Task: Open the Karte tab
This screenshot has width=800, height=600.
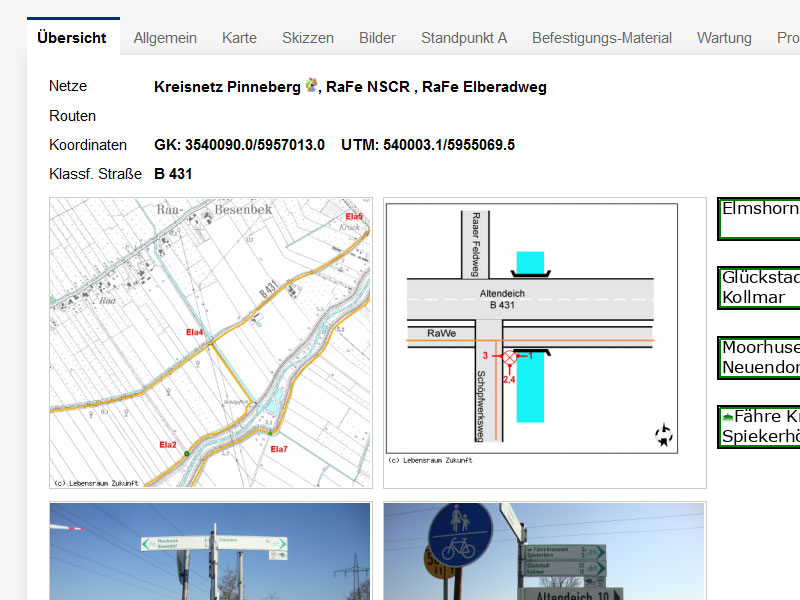Action: click(x=239, y=38)
